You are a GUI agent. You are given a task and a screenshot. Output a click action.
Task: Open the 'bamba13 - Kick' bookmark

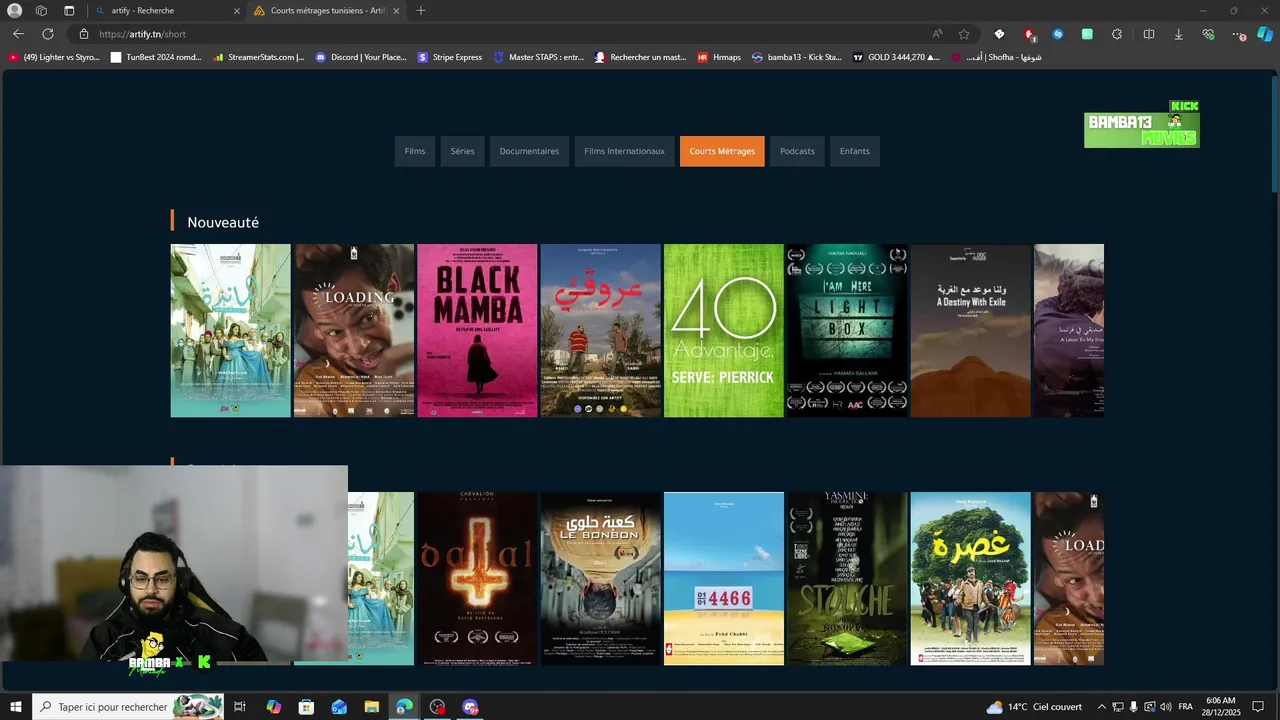pyautogui.click(x=798, y=57)
